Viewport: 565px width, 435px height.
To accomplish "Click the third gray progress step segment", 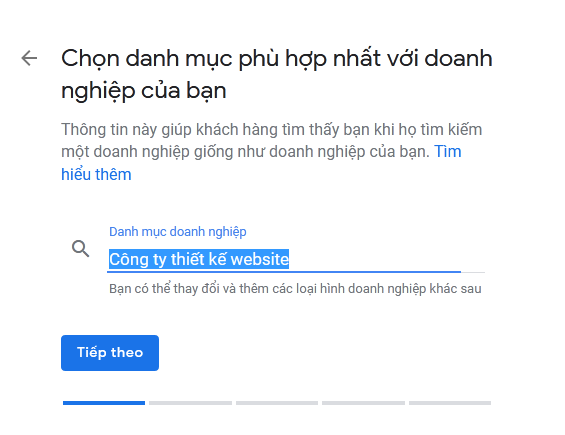I will (x=277, y=403).
